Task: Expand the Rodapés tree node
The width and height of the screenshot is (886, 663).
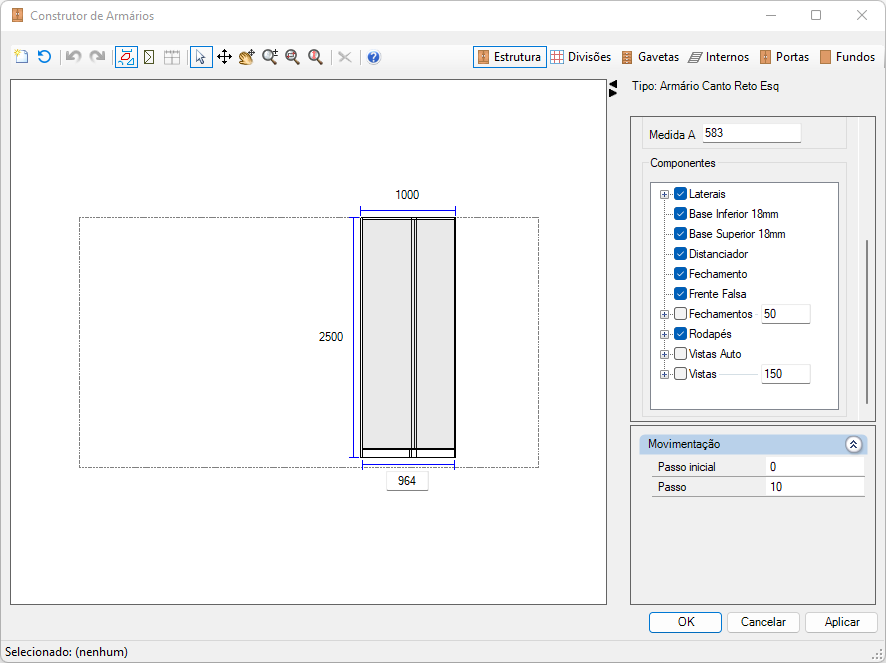Action: (x=664, y=335)
